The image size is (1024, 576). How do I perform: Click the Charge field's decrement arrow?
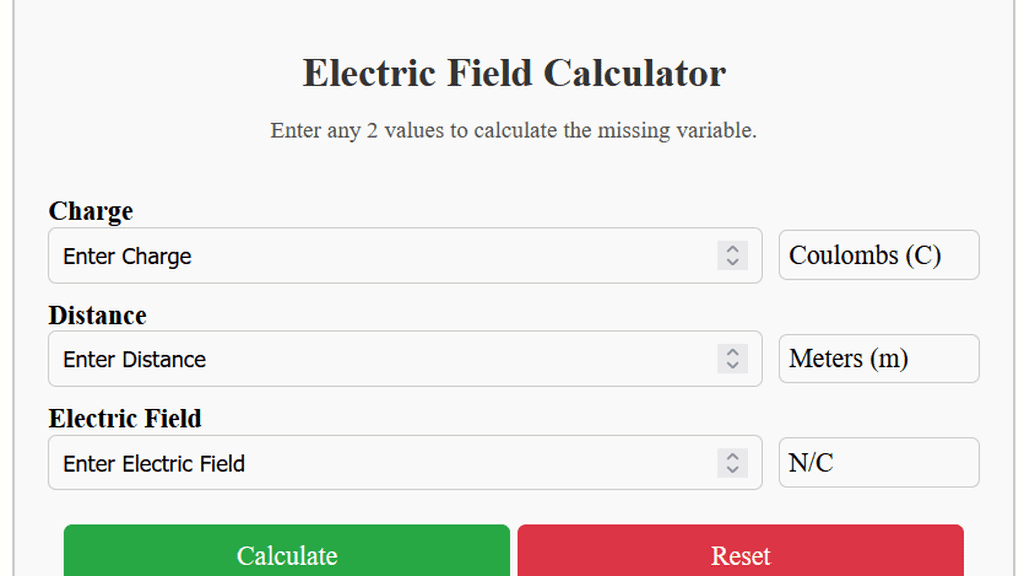click(734, 262)
